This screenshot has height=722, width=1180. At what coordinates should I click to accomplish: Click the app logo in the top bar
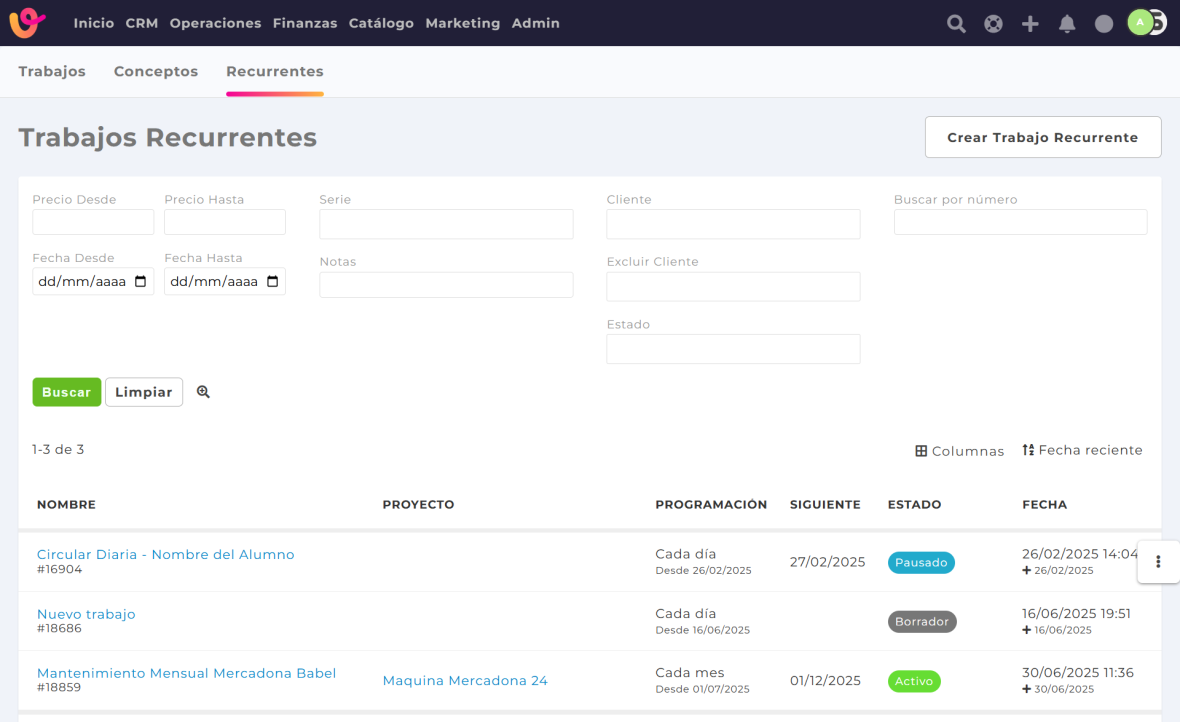[27, 23]
